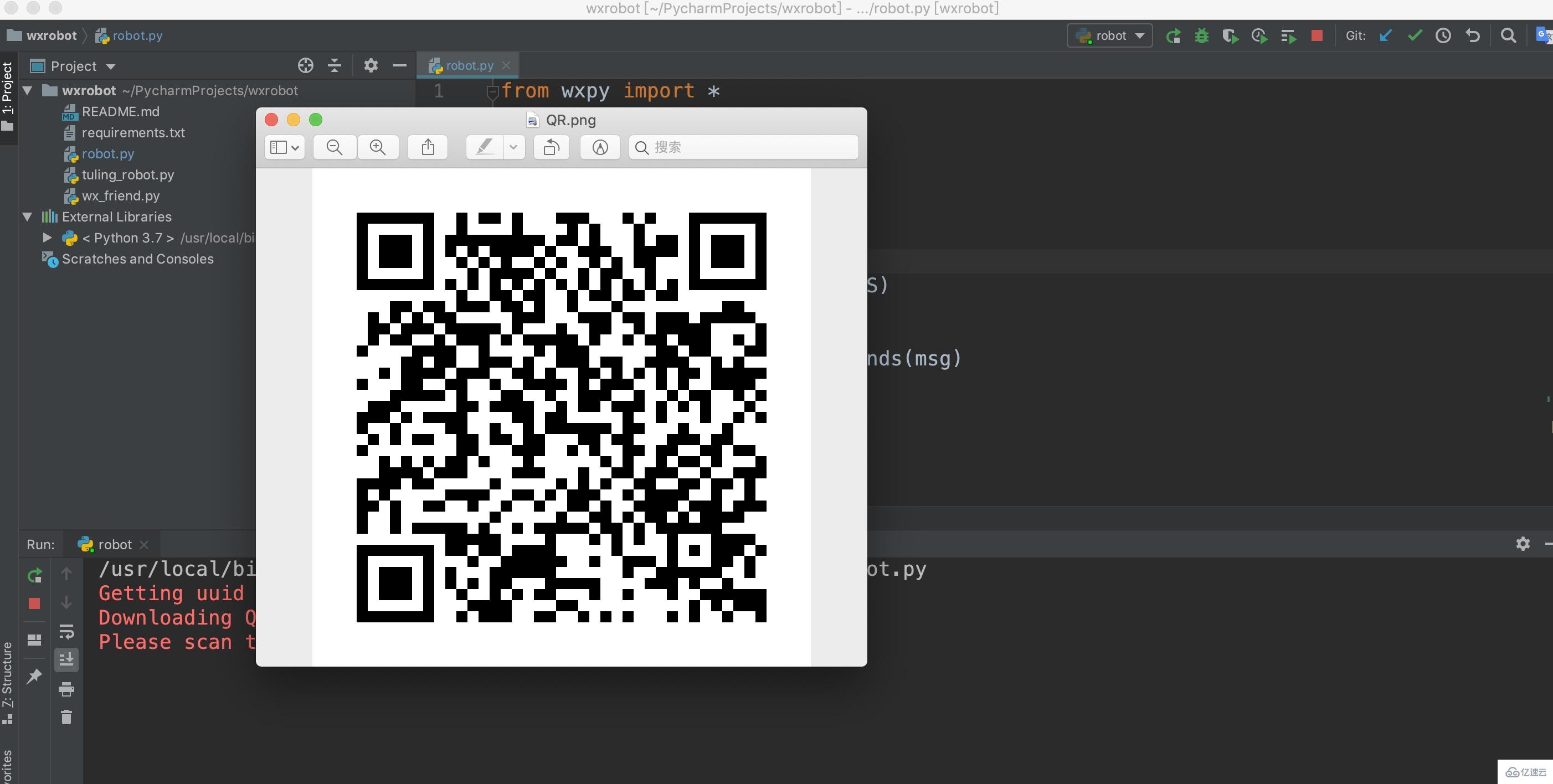Viewport: 1553px width, 784px height.
Task: Rotate the QR.png image in Preview
Action: click(x=551, y=148)
